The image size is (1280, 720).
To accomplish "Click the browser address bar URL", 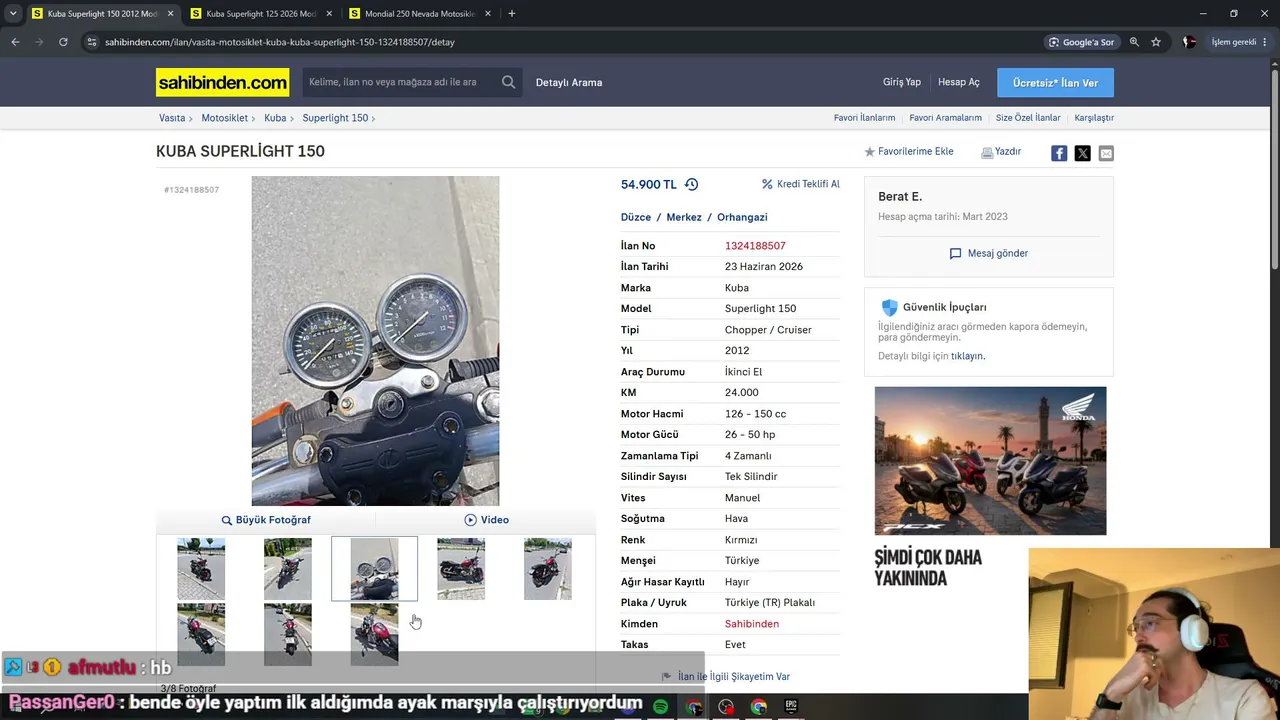I will click(280, 42).
